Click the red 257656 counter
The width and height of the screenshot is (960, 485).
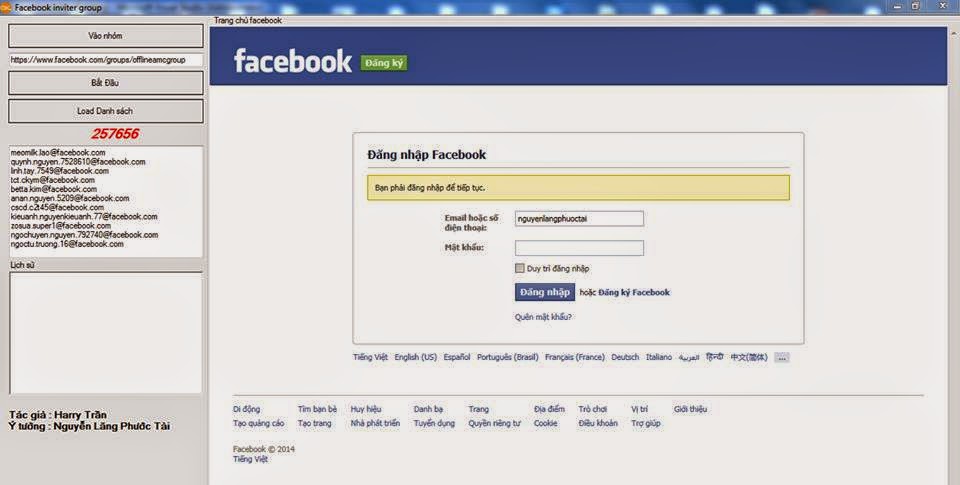click(x=115, y=133)
